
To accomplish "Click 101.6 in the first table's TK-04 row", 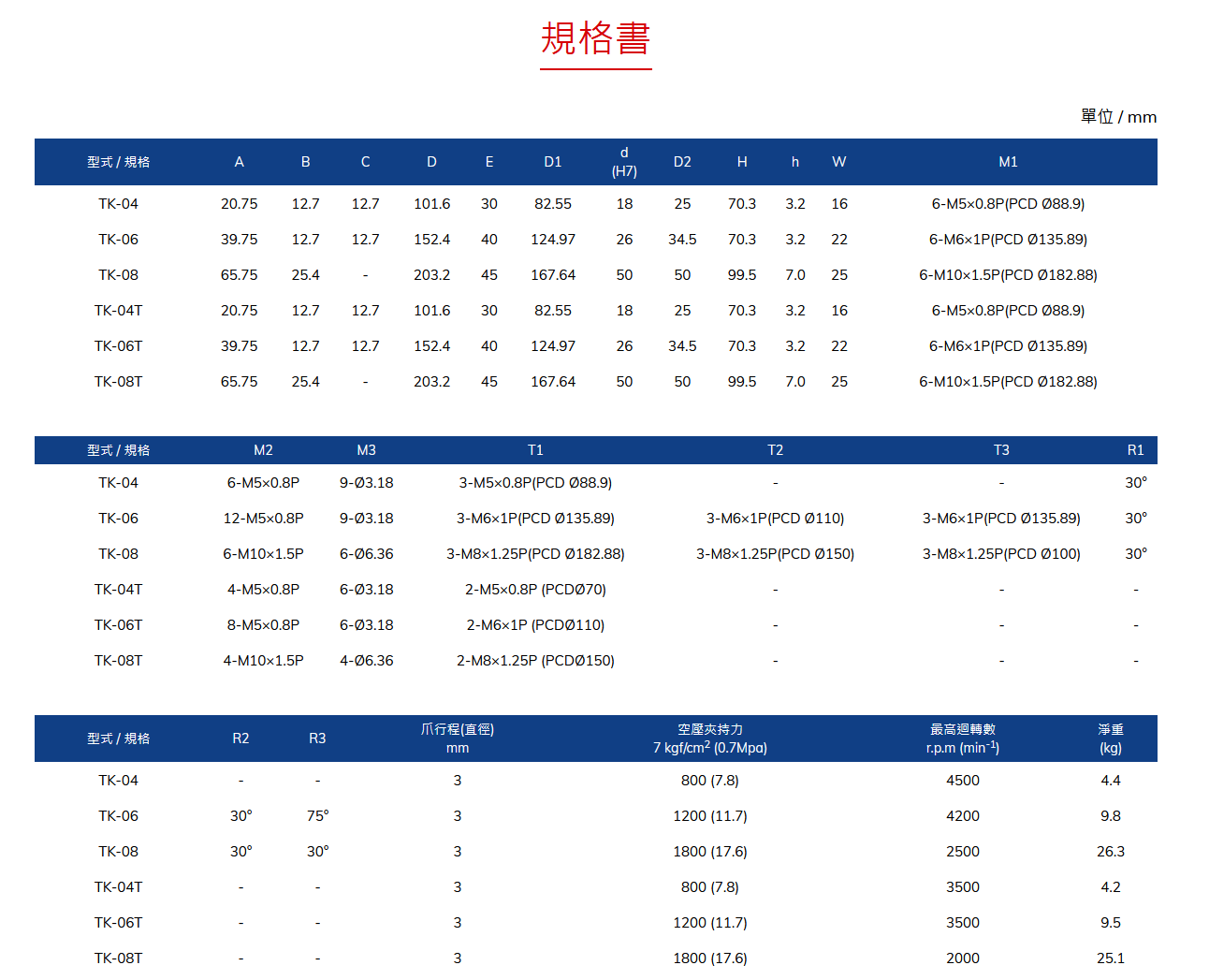I will click(x=432, y=204).
